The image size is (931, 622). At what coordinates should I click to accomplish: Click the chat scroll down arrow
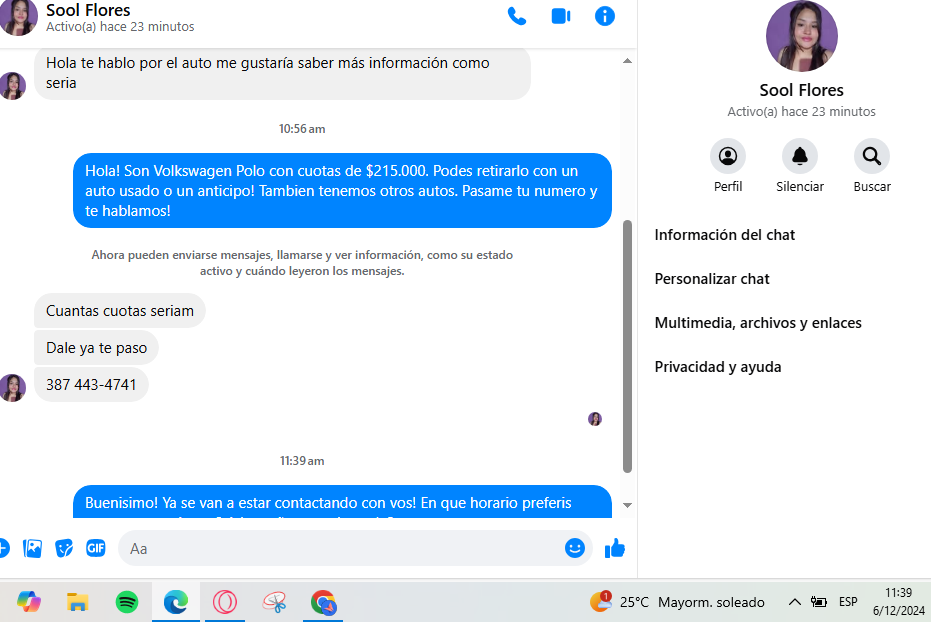point(627,505)
